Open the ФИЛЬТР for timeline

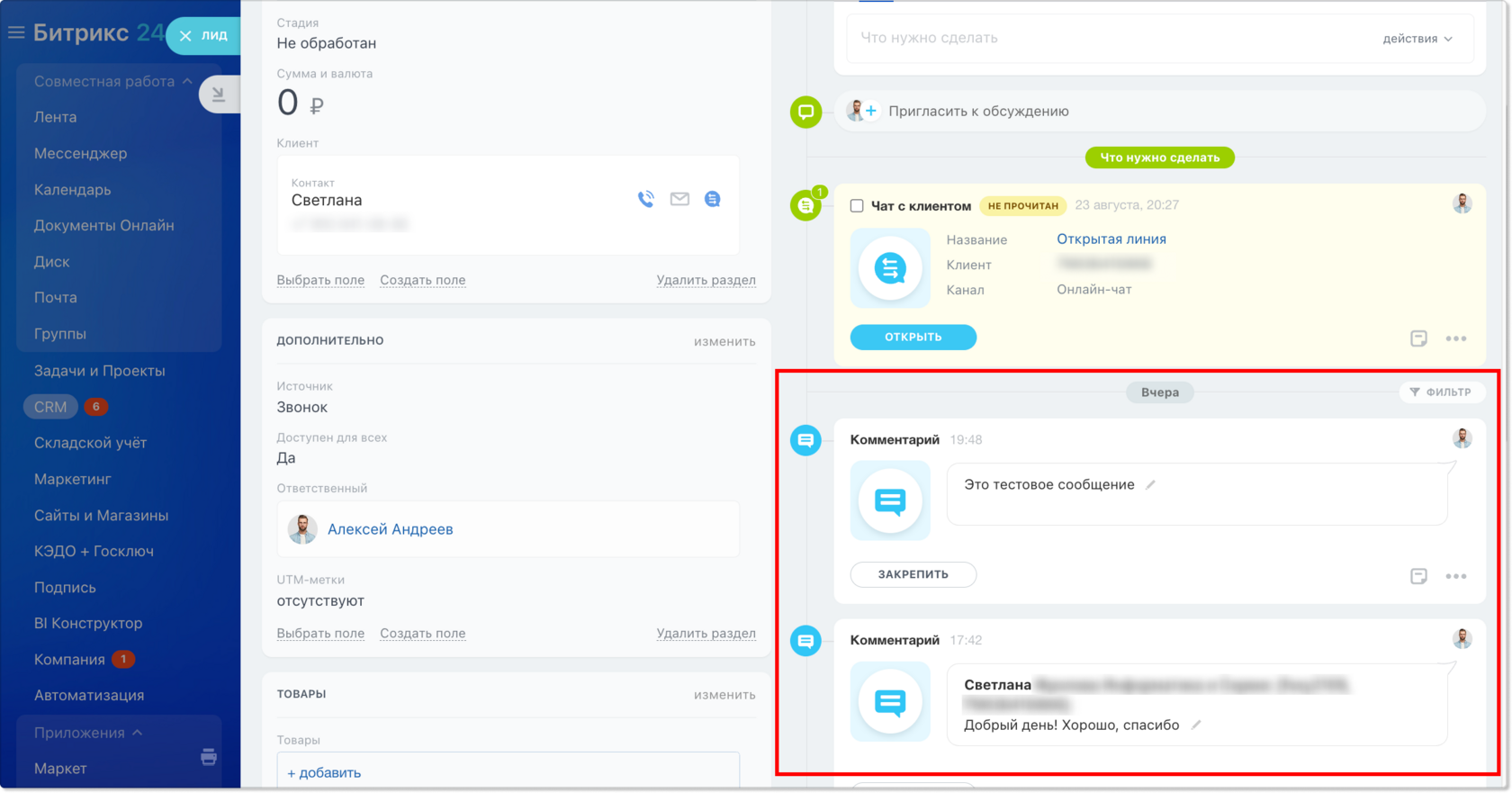[x=1441, y=392]
